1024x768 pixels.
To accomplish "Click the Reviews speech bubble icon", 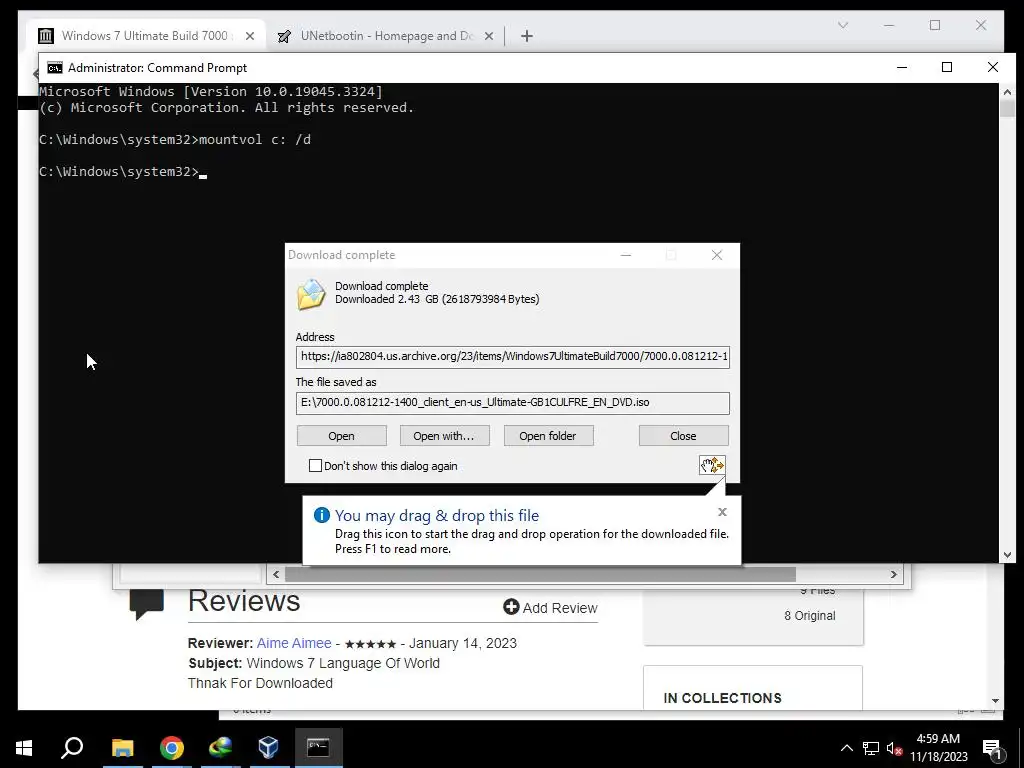I will coord(146,603).
